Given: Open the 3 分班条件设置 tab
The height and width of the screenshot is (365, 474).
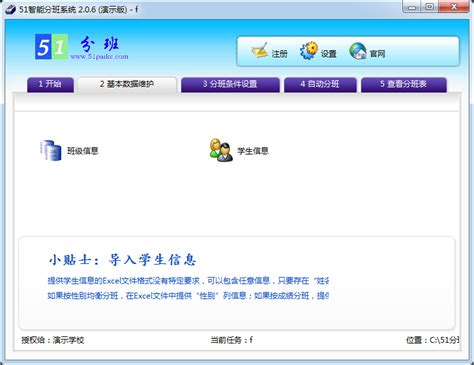Looking at the screenshot, I should (x=230, y=84).
